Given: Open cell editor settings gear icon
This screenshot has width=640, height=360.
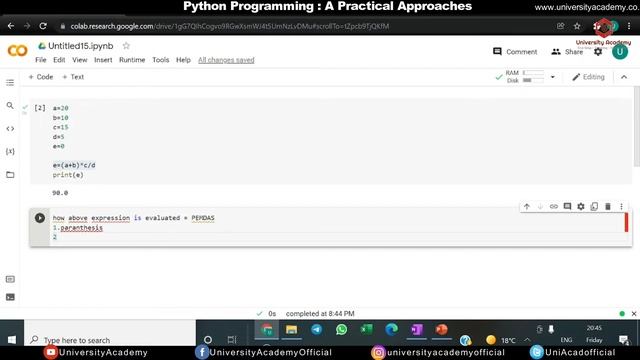Looking at the screenshot, I should [581, 207].
